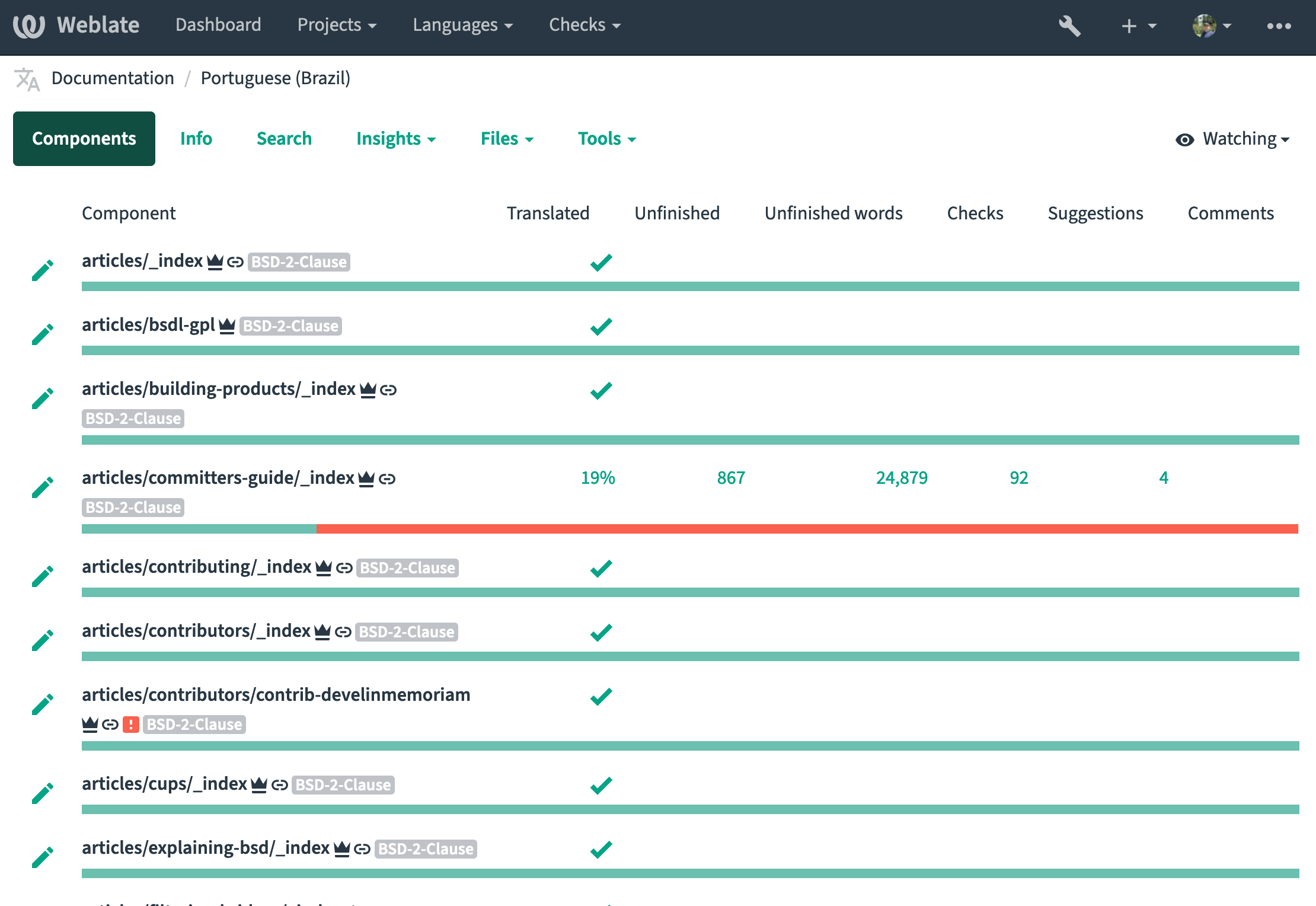Open the articles/contributing/_index component link
Image resolution: width=1316 pixels, height=906 pixels.
pos(196,567)
